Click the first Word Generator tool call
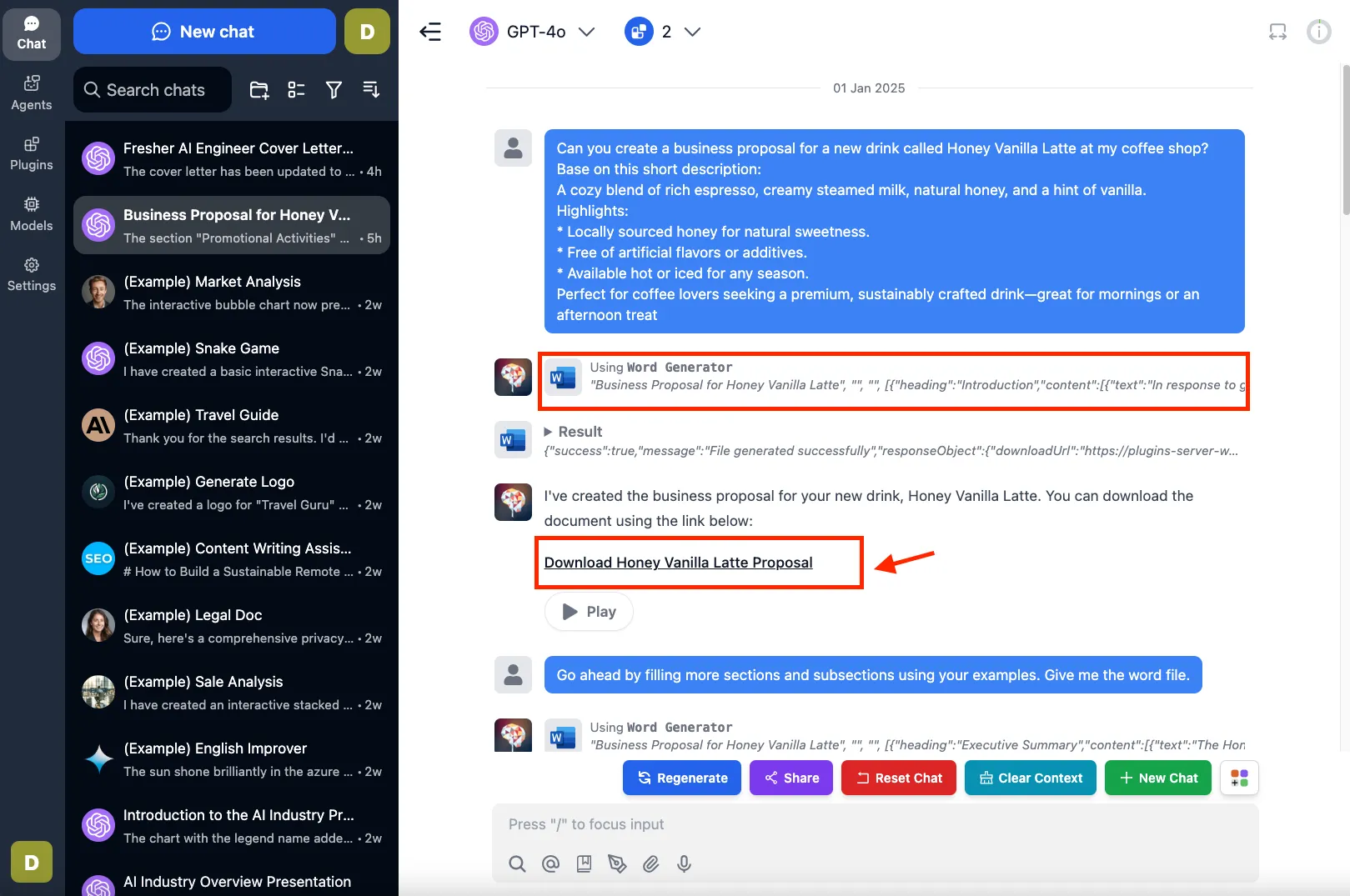1350x896 pixels. [896, 377]
